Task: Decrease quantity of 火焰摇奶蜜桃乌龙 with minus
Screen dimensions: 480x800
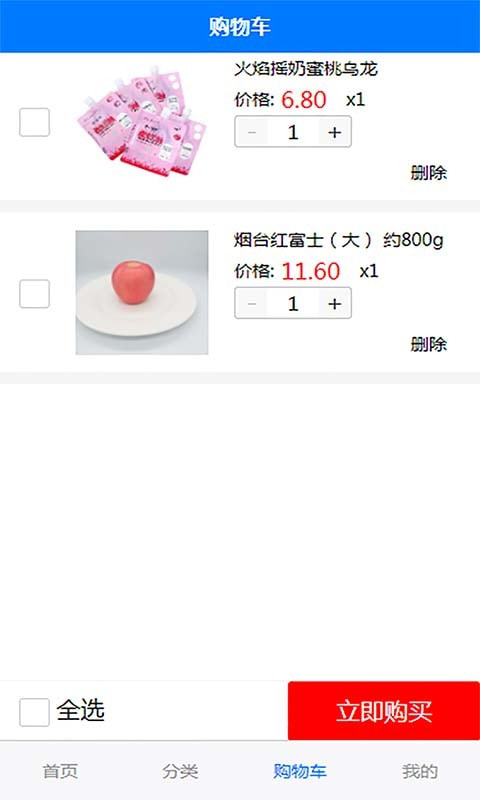Action: click(x=251, y=132)
